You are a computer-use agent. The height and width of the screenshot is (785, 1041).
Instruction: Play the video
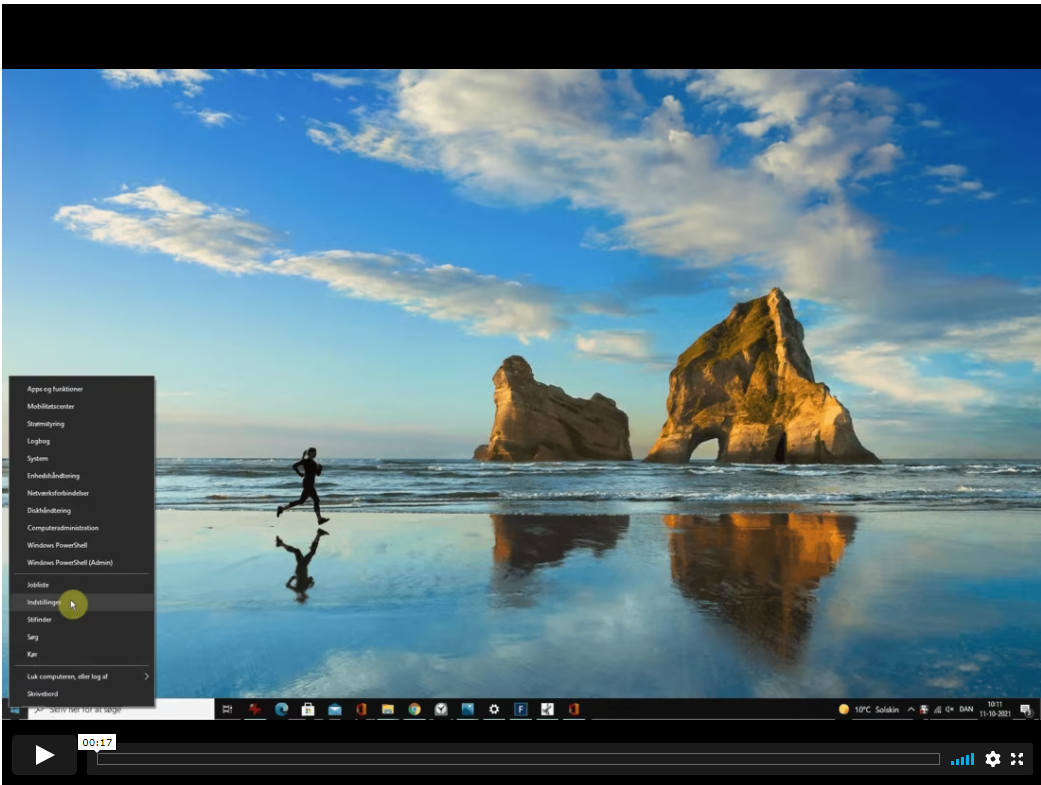[x=44, y=755]
